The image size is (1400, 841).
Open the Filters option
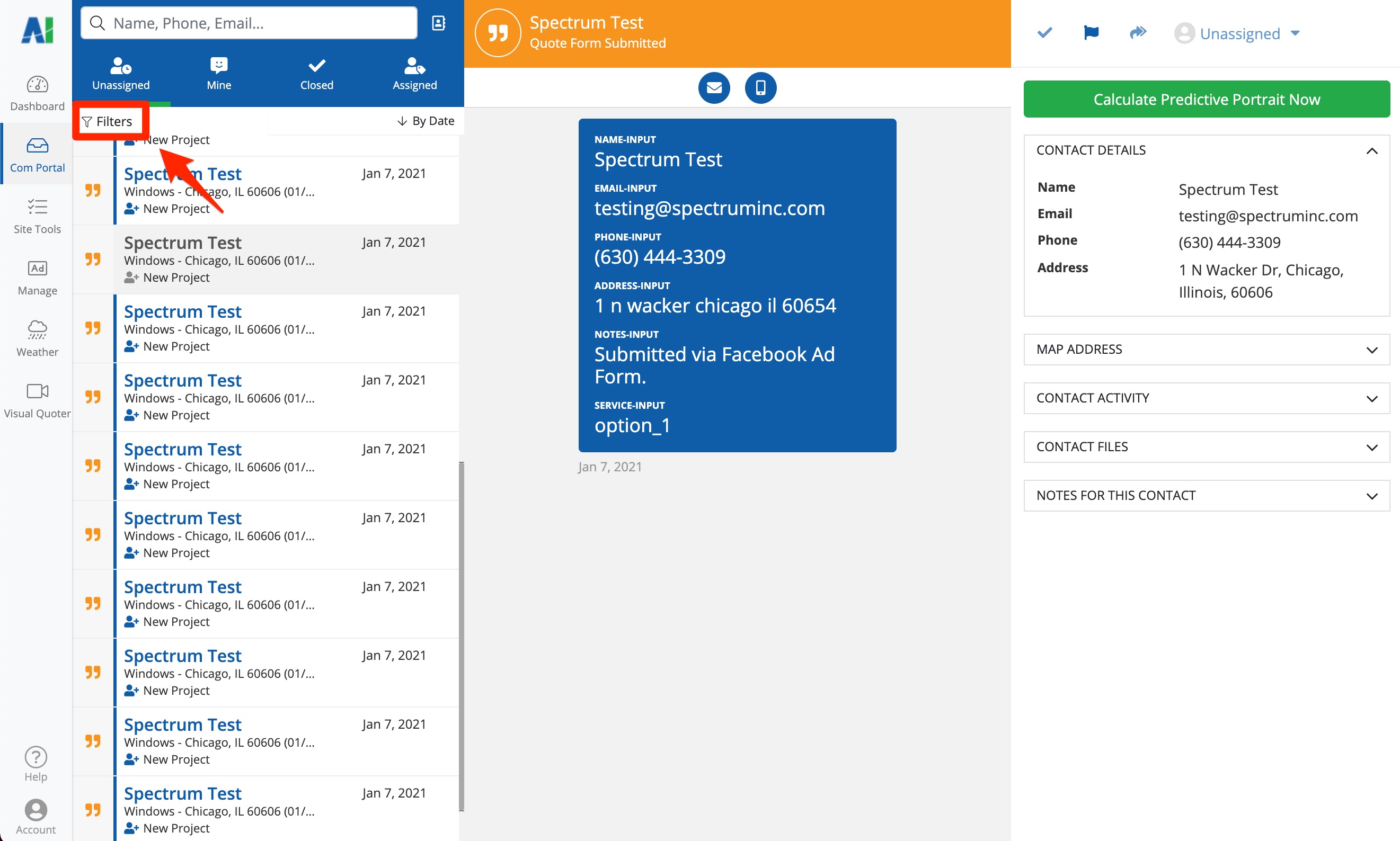(x=107, y=121)
